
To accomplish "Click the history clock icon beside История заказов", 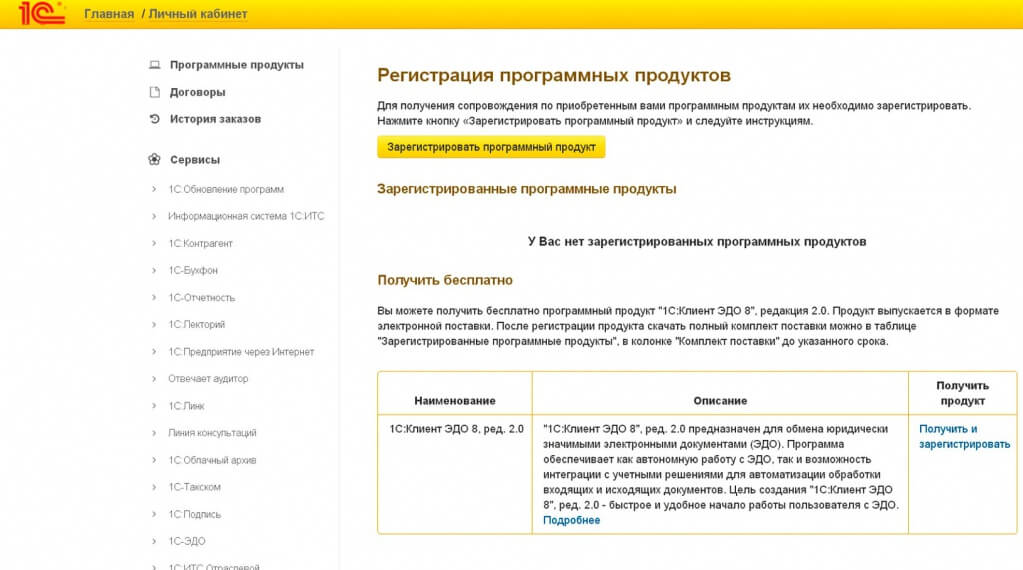I will 155,119.
